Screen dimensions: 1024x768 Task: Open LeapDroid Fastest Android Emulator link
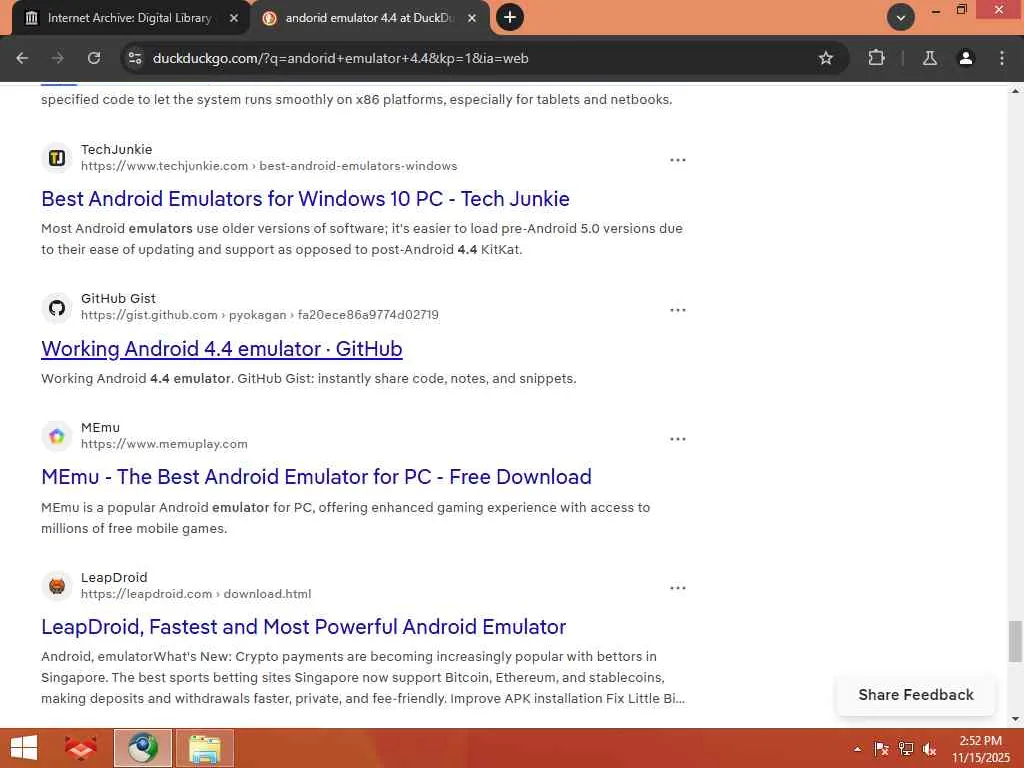tap(303, 627)
